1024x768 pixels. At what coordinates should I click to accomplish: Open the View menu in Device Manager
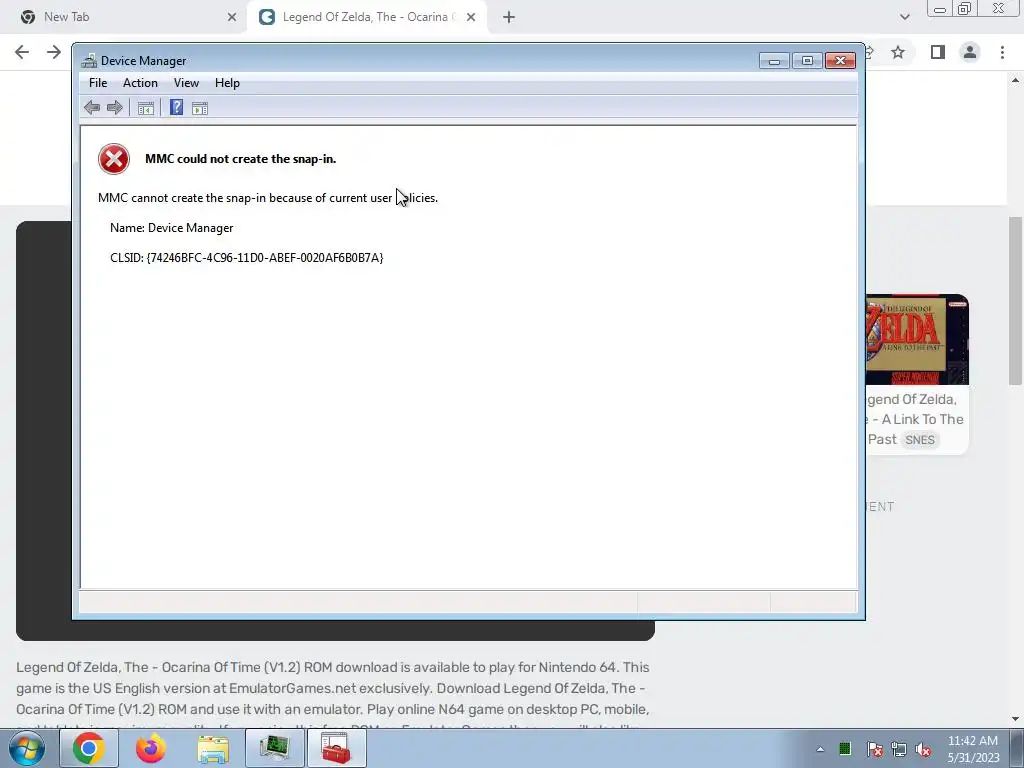[x=186, y=83]
